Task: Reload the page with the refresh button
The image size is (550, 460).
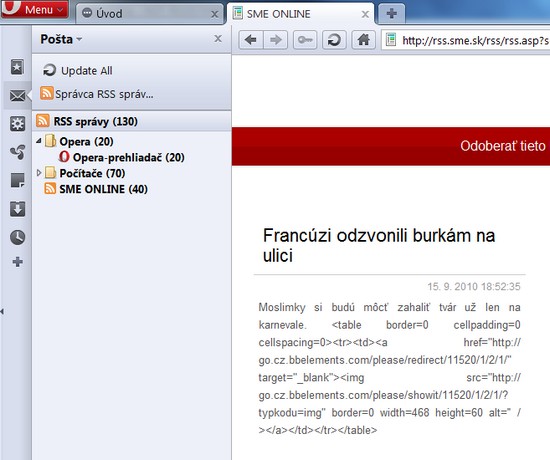Action: [x=334, y=40]
